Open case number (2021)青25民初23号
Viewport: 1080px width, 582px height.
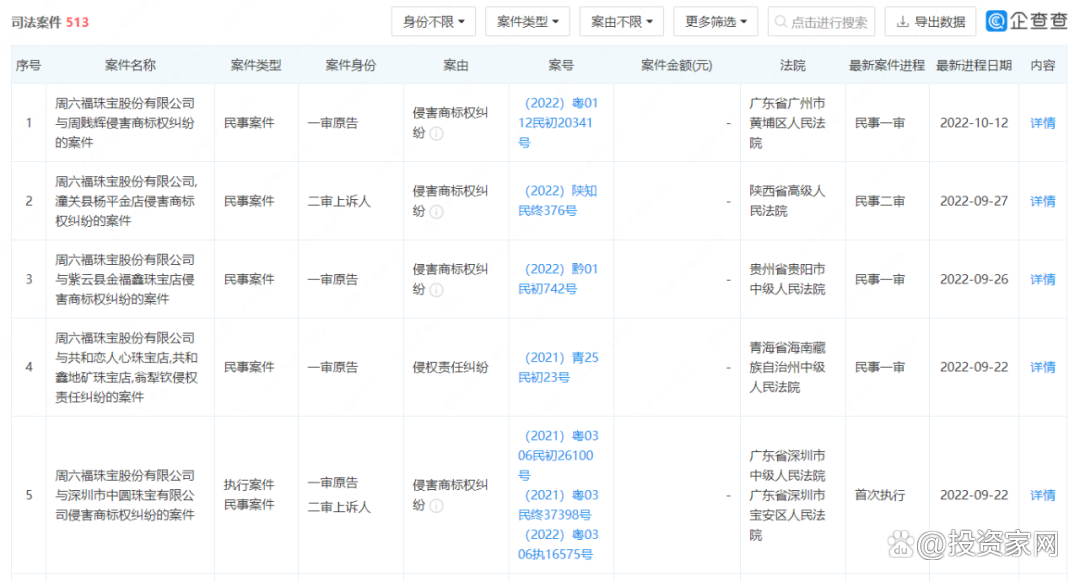[x=558, y=367]
